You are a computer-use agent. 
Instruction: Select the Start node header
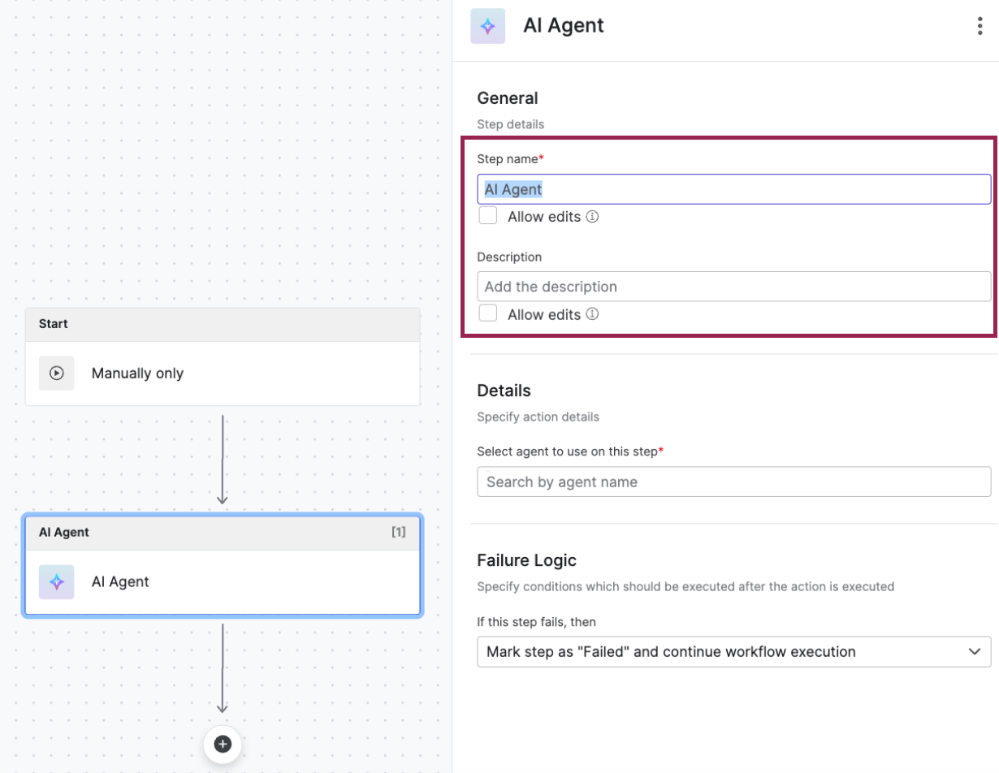pos(222,324)
